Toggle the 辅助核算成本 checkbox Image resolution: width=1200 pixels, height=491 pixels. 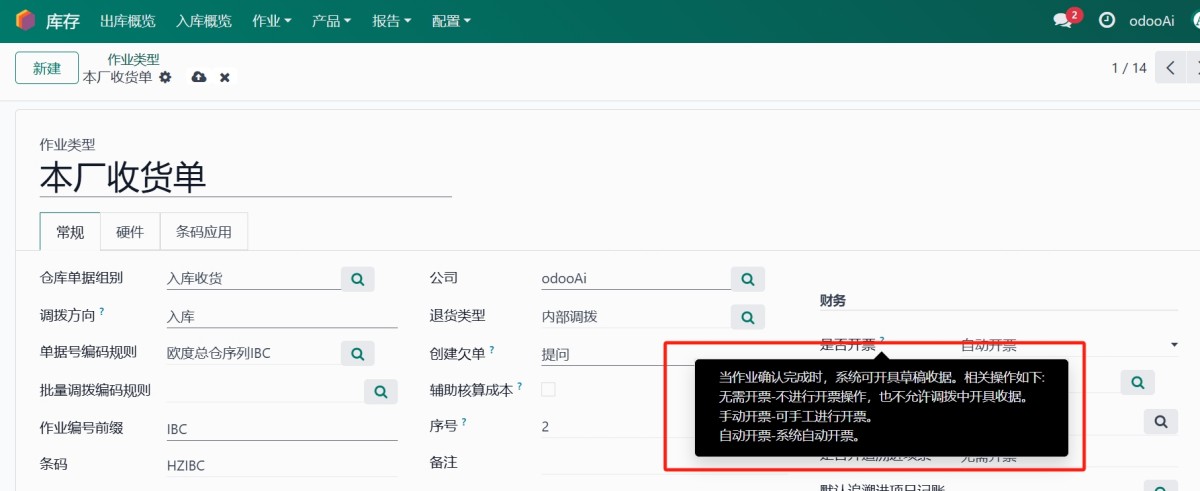[548, 389]
